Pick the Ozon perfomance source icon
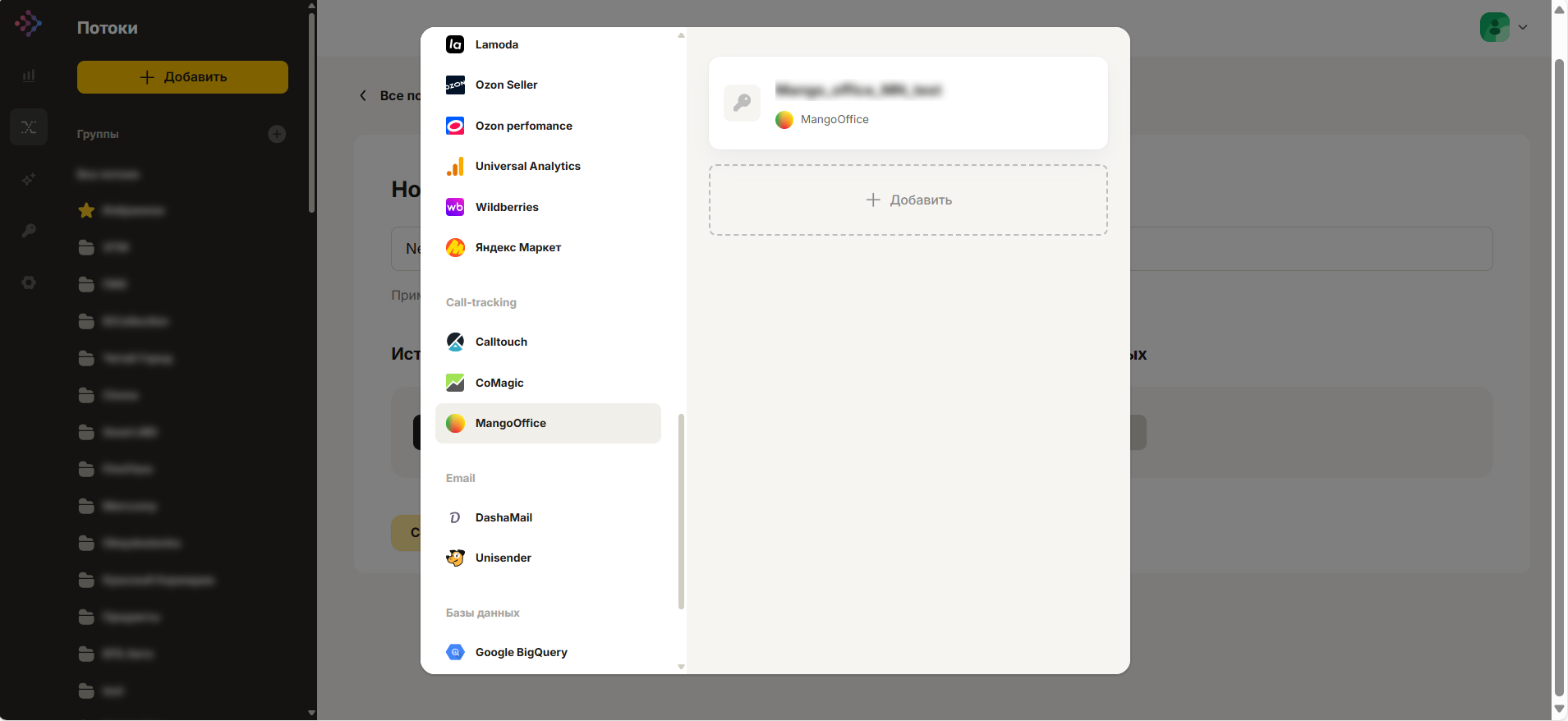The height and width of the screenshot is (721, 1568). (455, 126)
